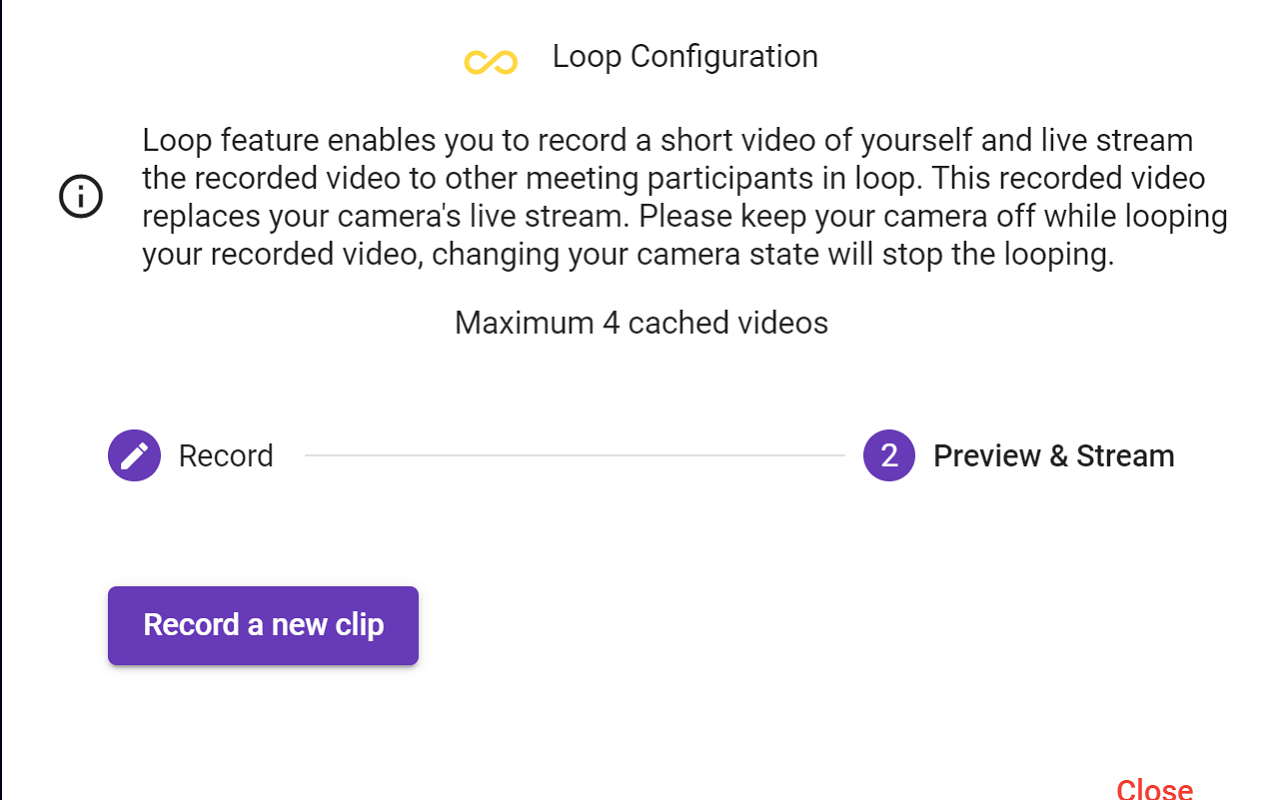Screen dimensions: 1280x800
Task: Click the circled information icon
Action: coord(81,196)
